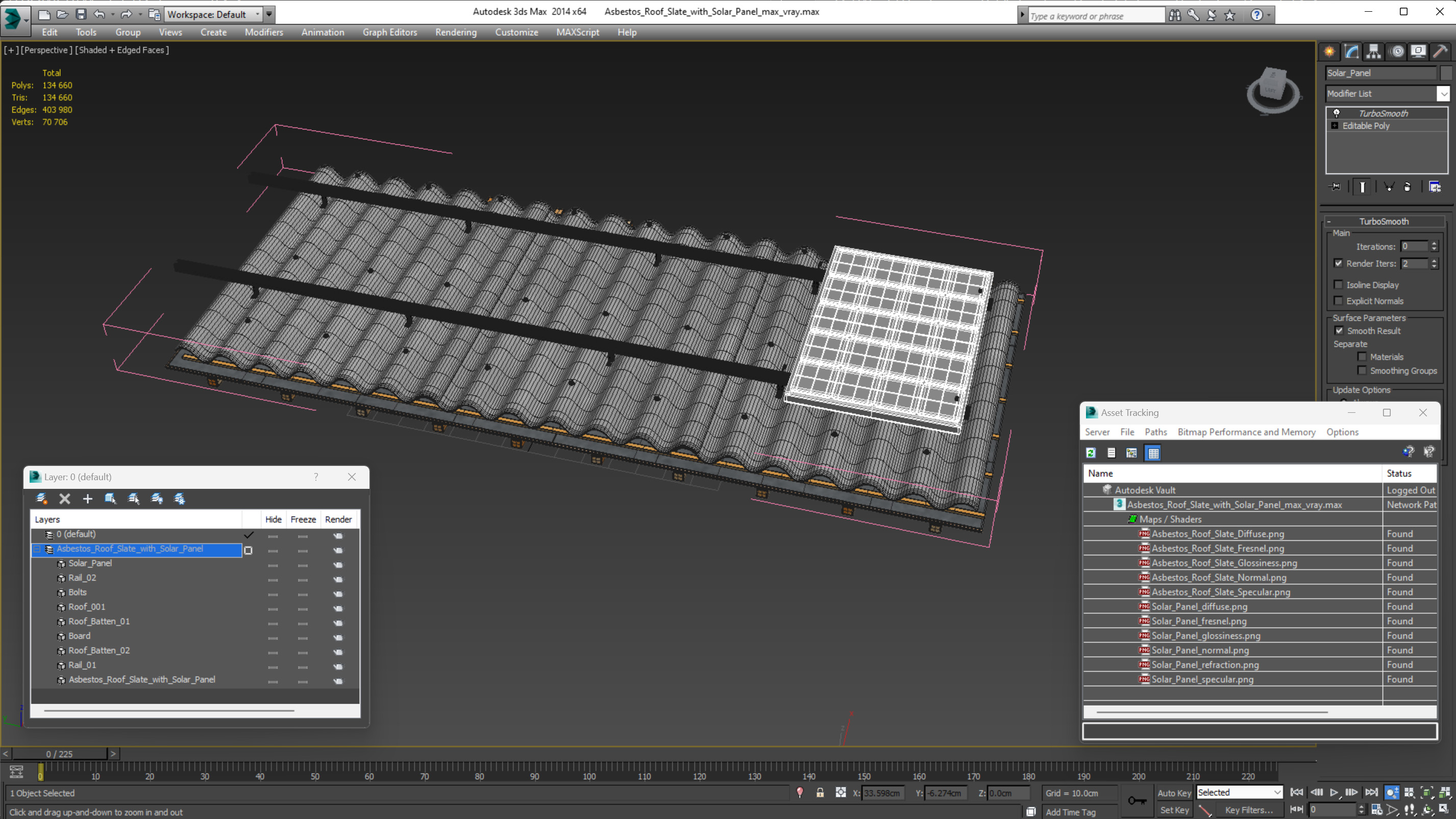Click the Render Iters spinner arrows
1456x819 pixels.
pos(1434,263)
